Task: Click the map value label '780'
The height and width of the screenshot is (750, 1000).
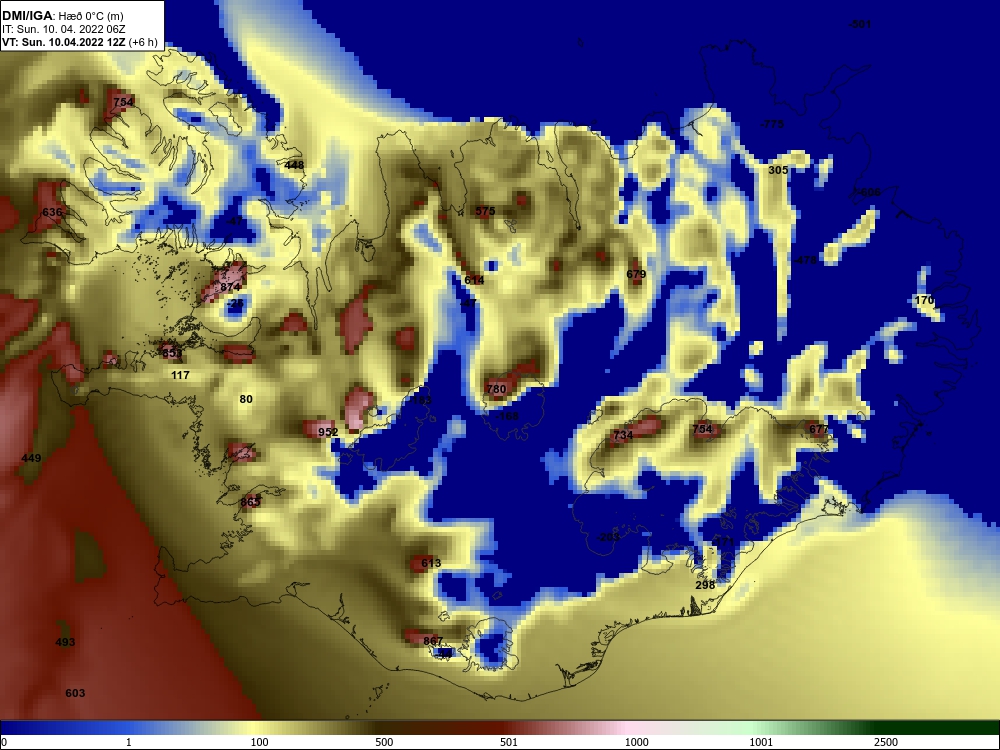Action: (x=496, y=389)
